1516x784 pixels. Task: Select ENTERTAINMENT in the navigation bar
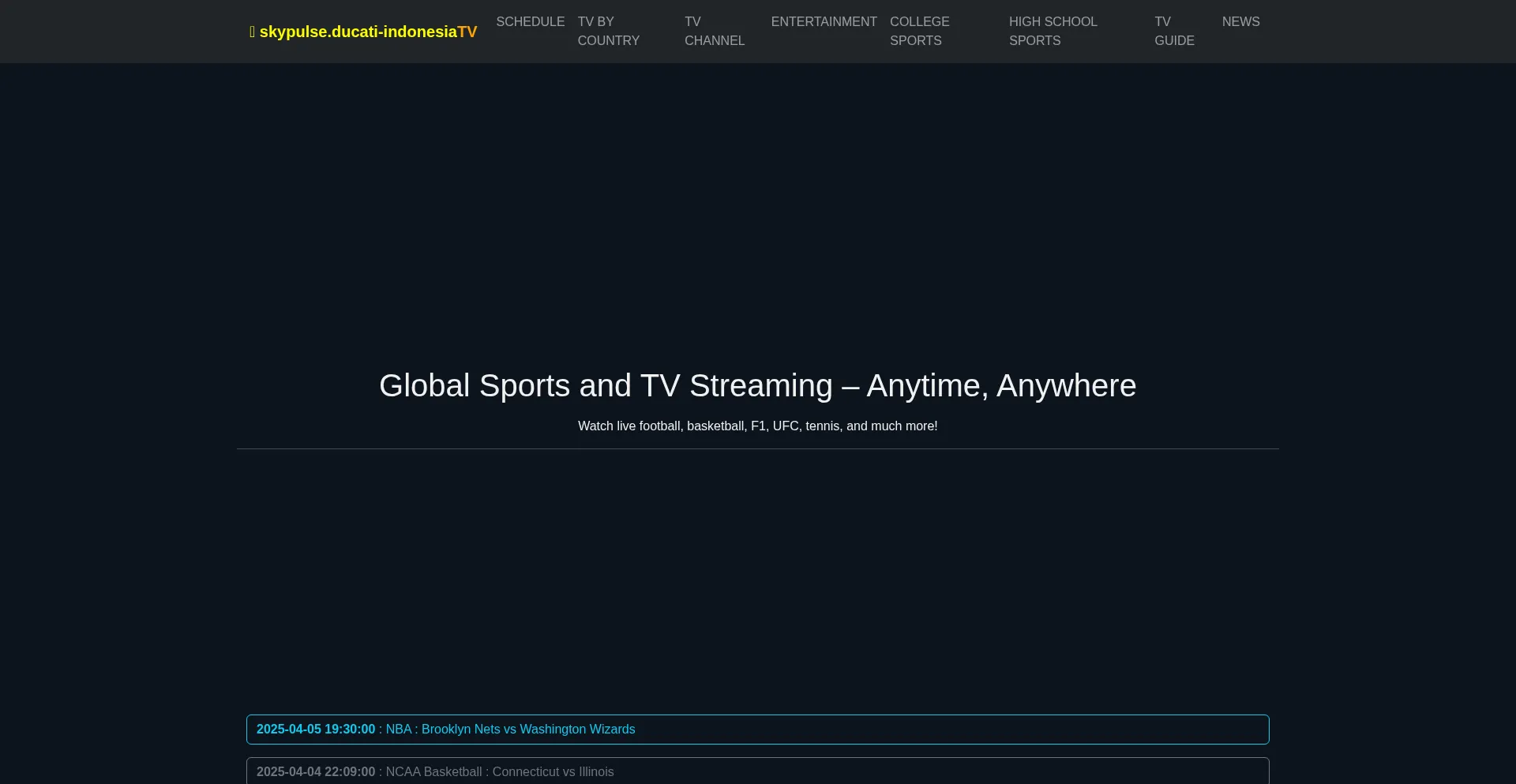[824, 22]
